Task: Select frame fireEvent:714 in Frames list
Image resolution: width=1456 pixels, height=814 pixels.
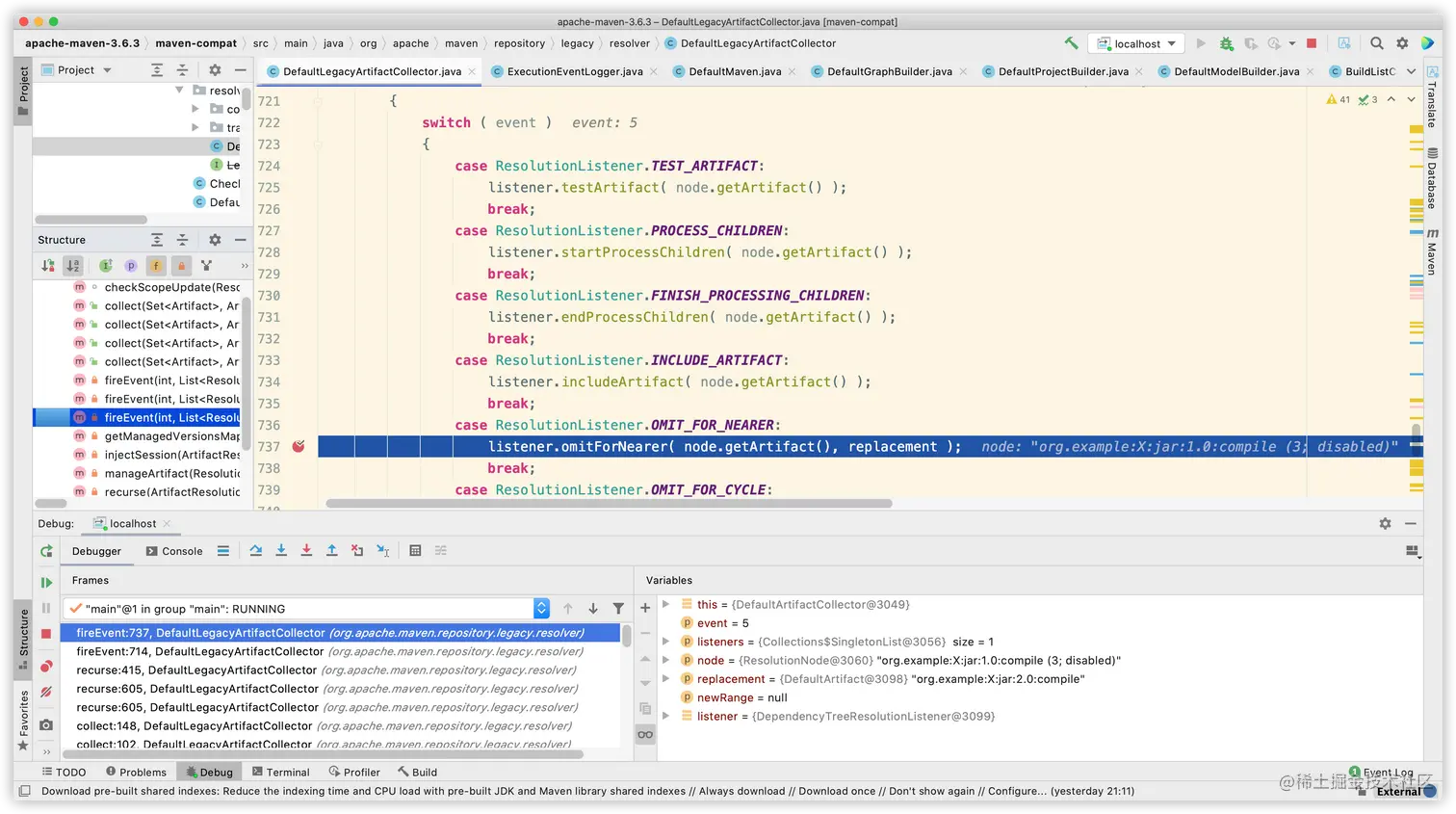Action: (342, 652)
